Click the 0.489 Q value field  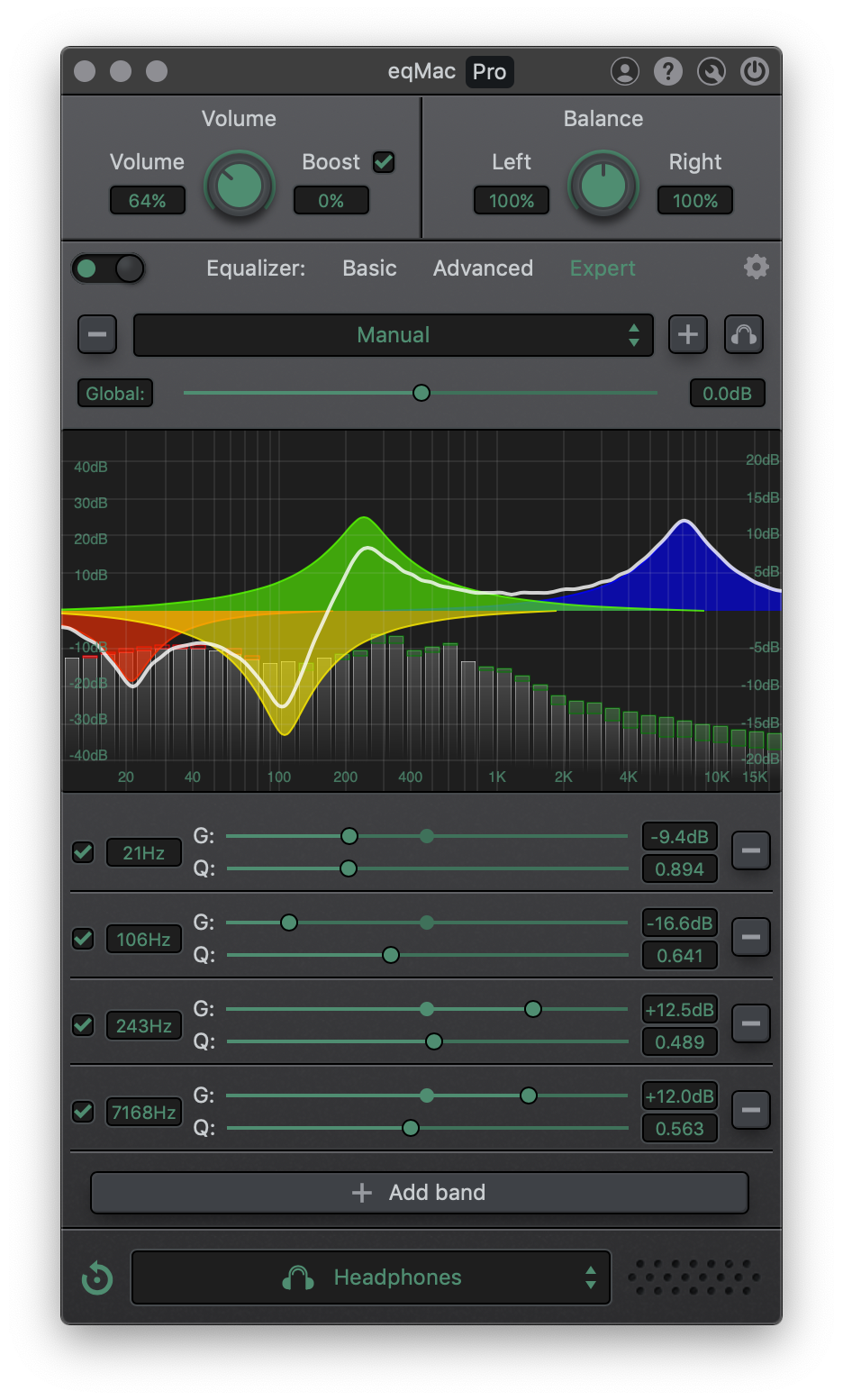pos(680,1041)
